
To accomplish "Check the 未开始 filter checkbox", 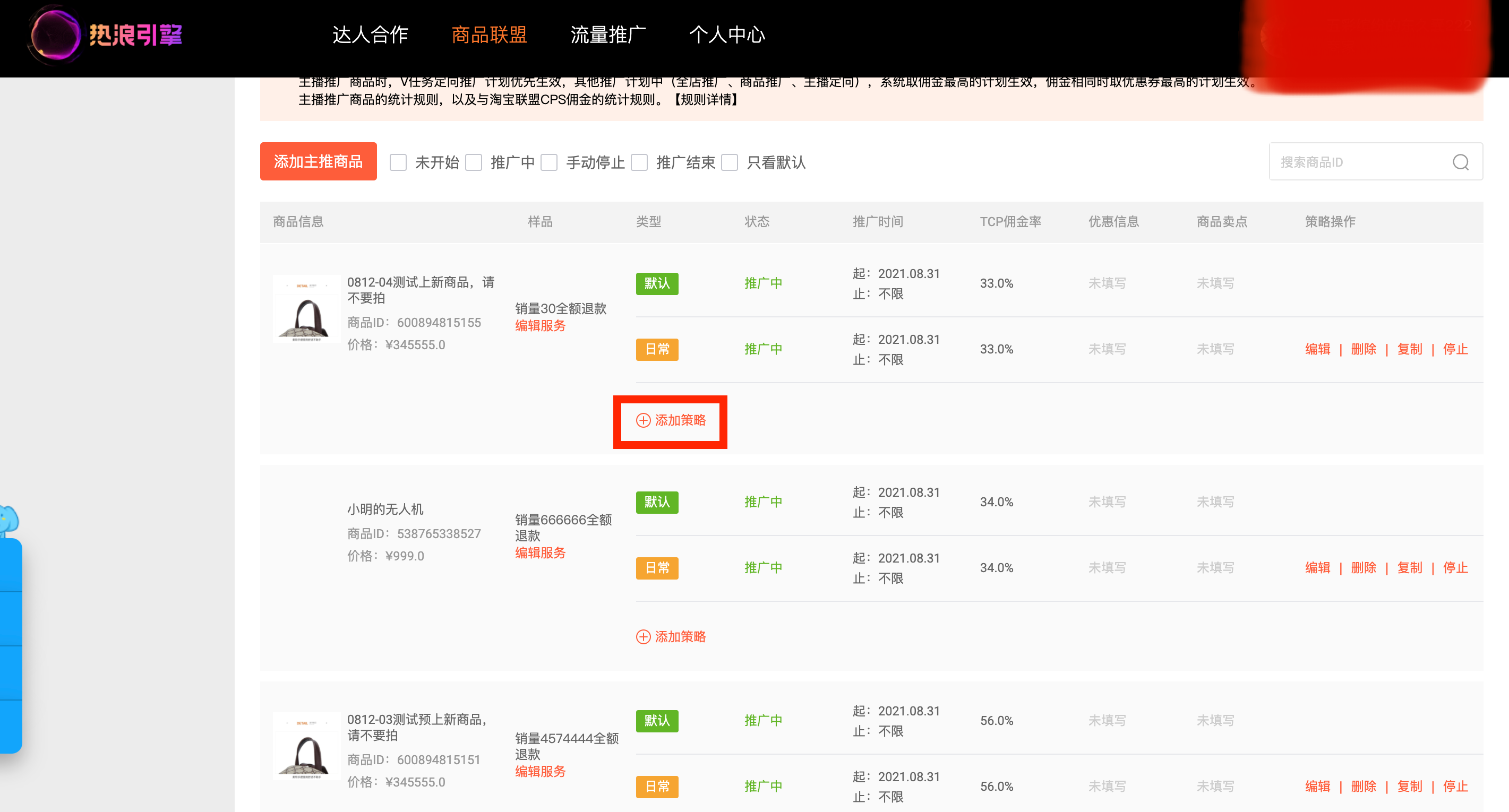I will (398, 162).
